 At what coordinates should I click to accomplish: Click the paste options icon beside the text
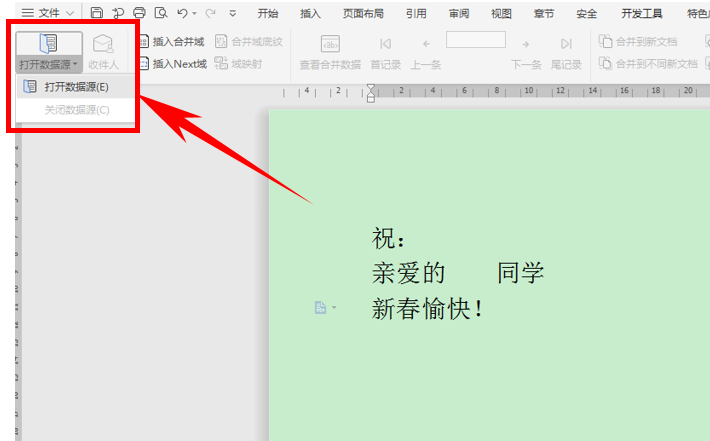click(320, 307)
